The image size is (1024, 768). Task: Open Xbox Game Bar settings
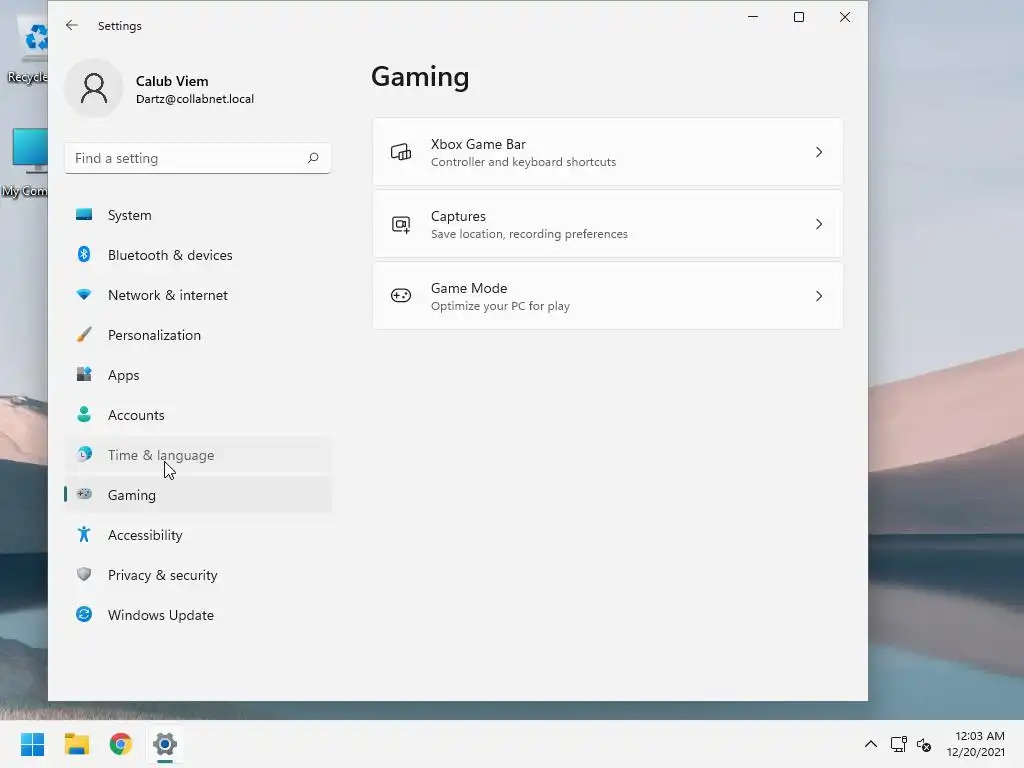607,152
